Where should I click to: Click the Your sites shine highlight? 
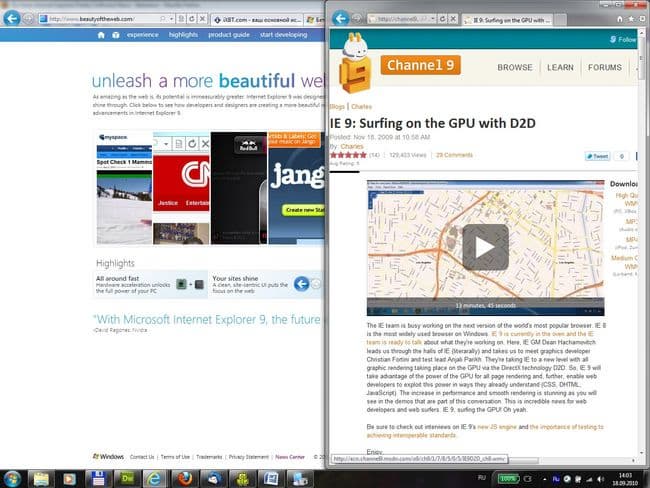pyautogui.click(x=266, y=284)
